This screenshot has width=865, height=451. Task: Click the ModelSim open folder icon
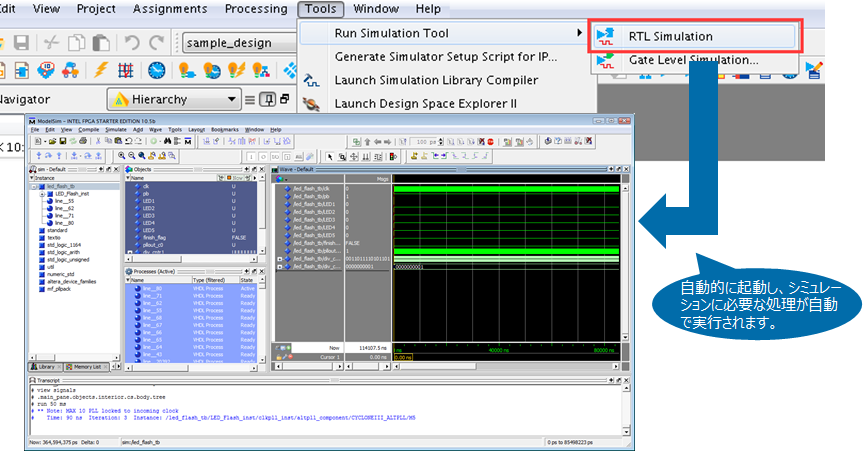point(52,142)
